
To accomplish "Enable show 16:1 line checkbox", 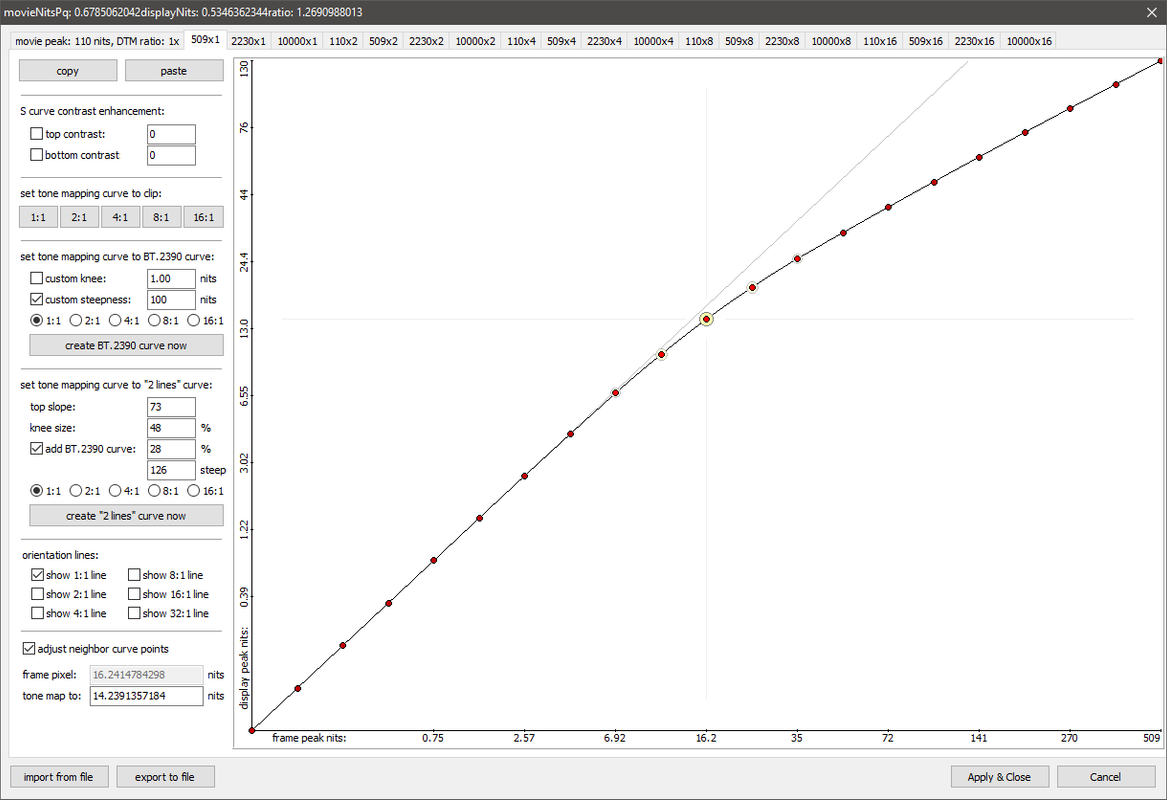I will click(134, 594).
